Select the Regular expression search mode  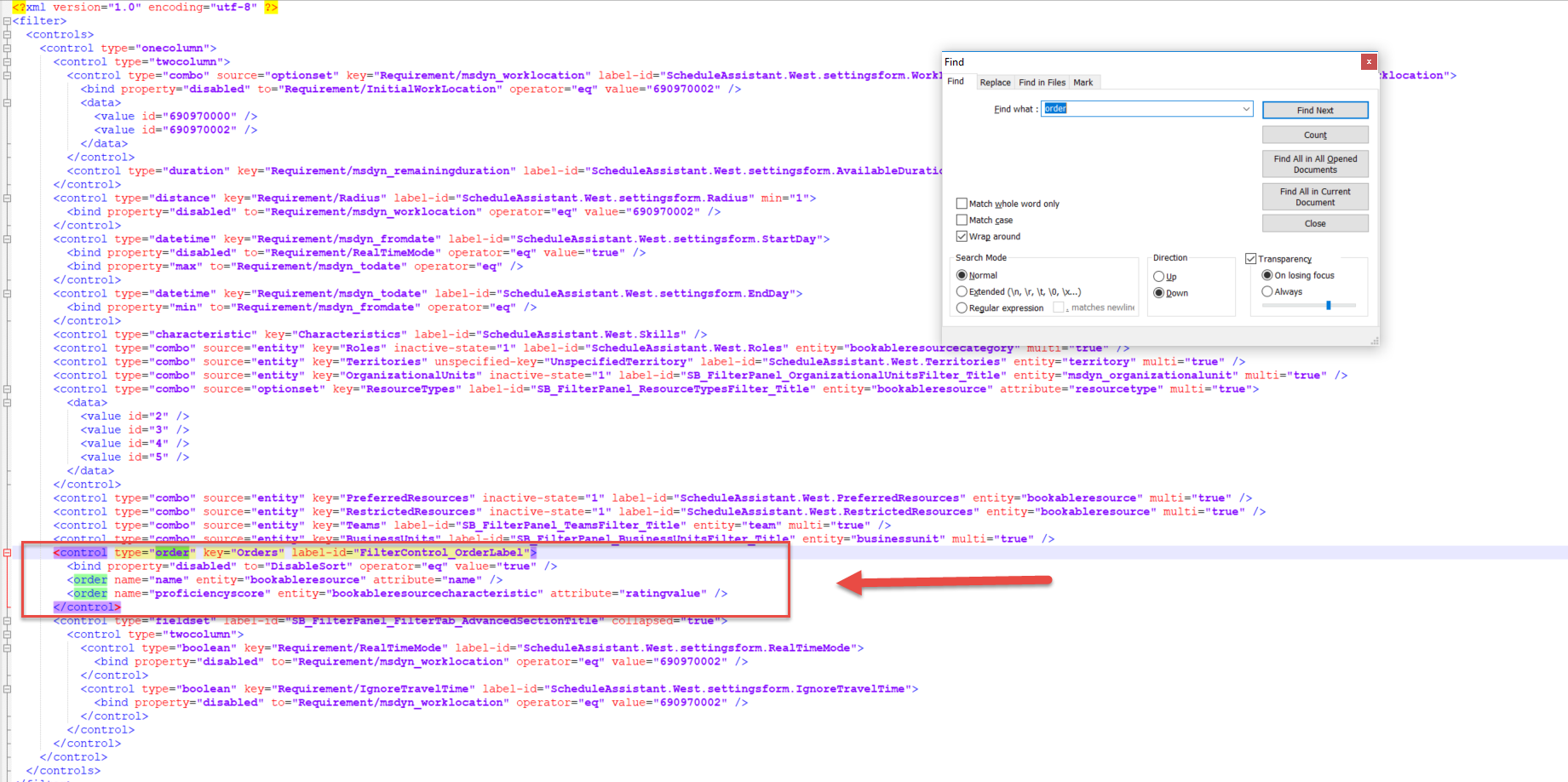(962, 308)
